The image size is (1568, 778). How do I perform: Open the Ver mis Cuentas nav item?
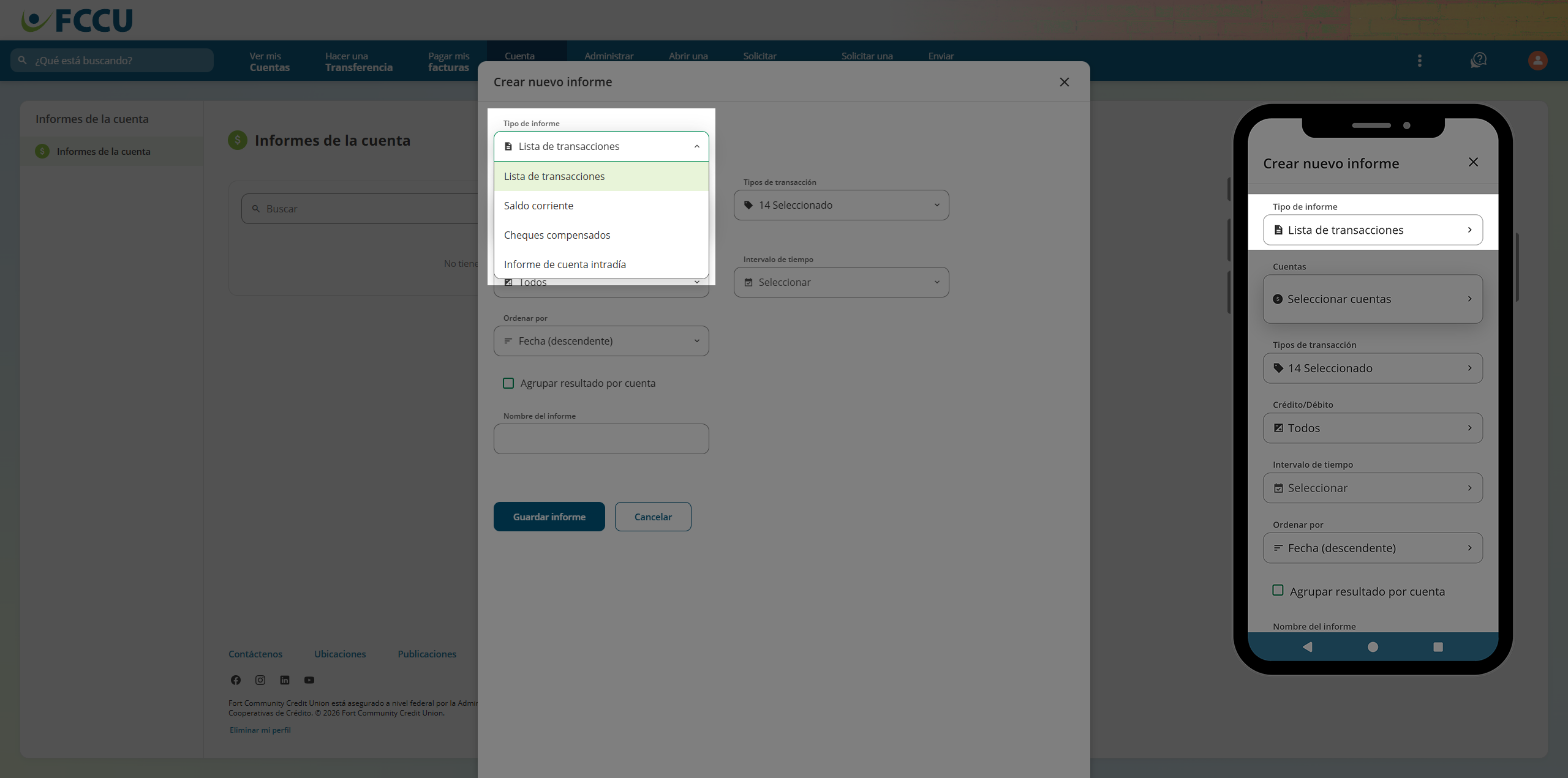tap(269, 61)
